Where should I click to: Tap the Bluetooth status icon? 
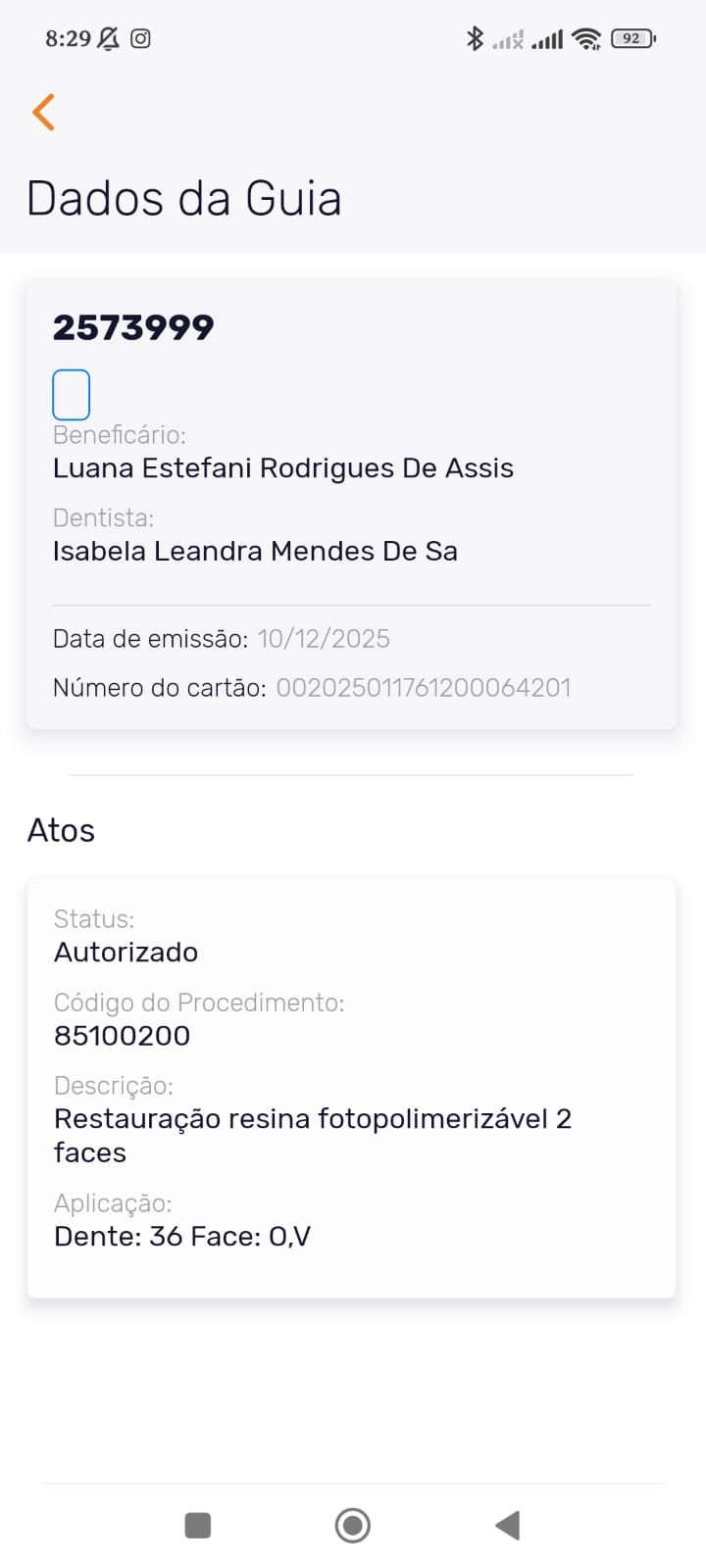(475, 39)
